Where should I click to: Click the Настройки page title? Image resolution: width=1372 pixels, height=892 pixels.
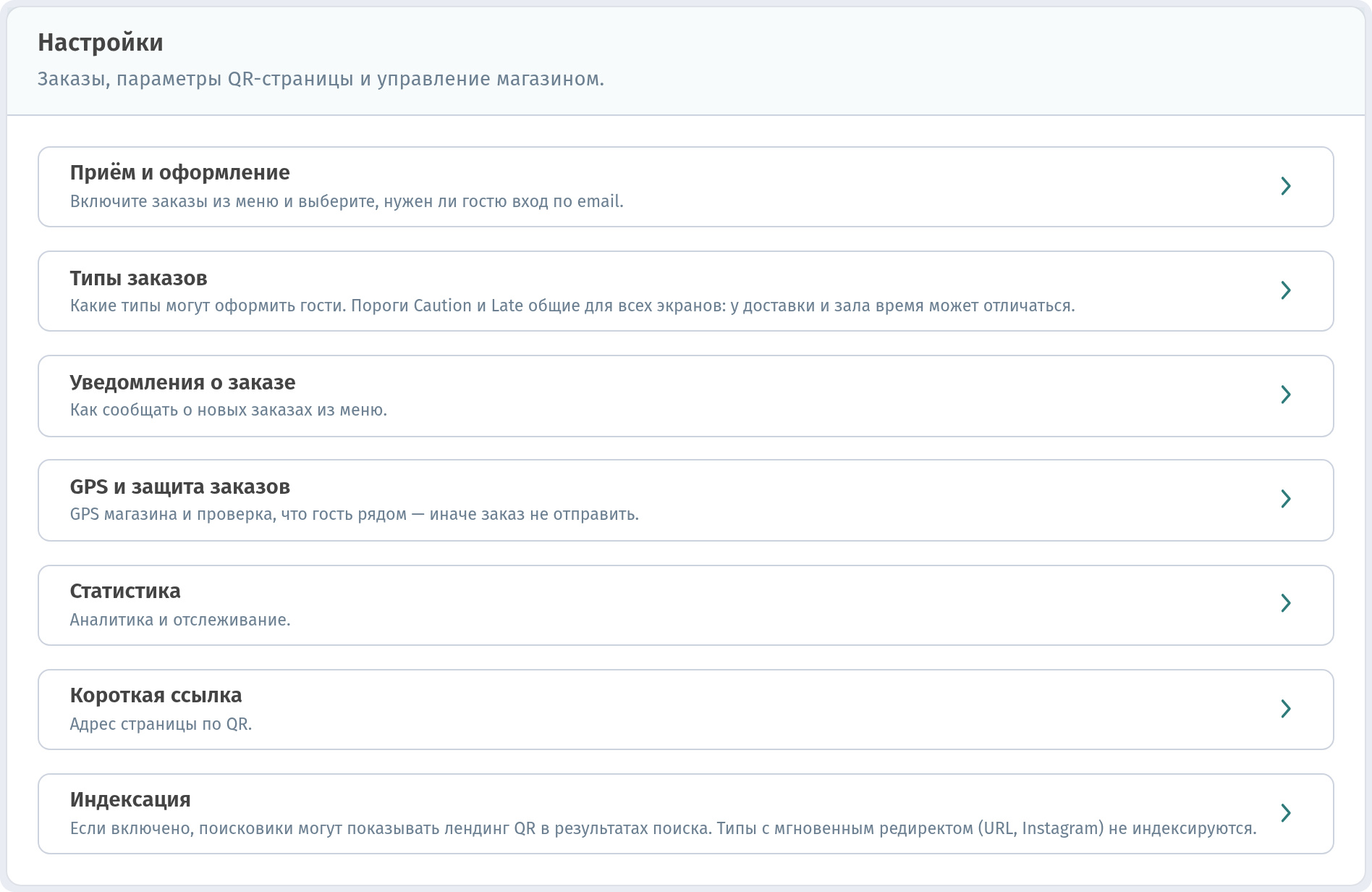(x=101, y=43)
